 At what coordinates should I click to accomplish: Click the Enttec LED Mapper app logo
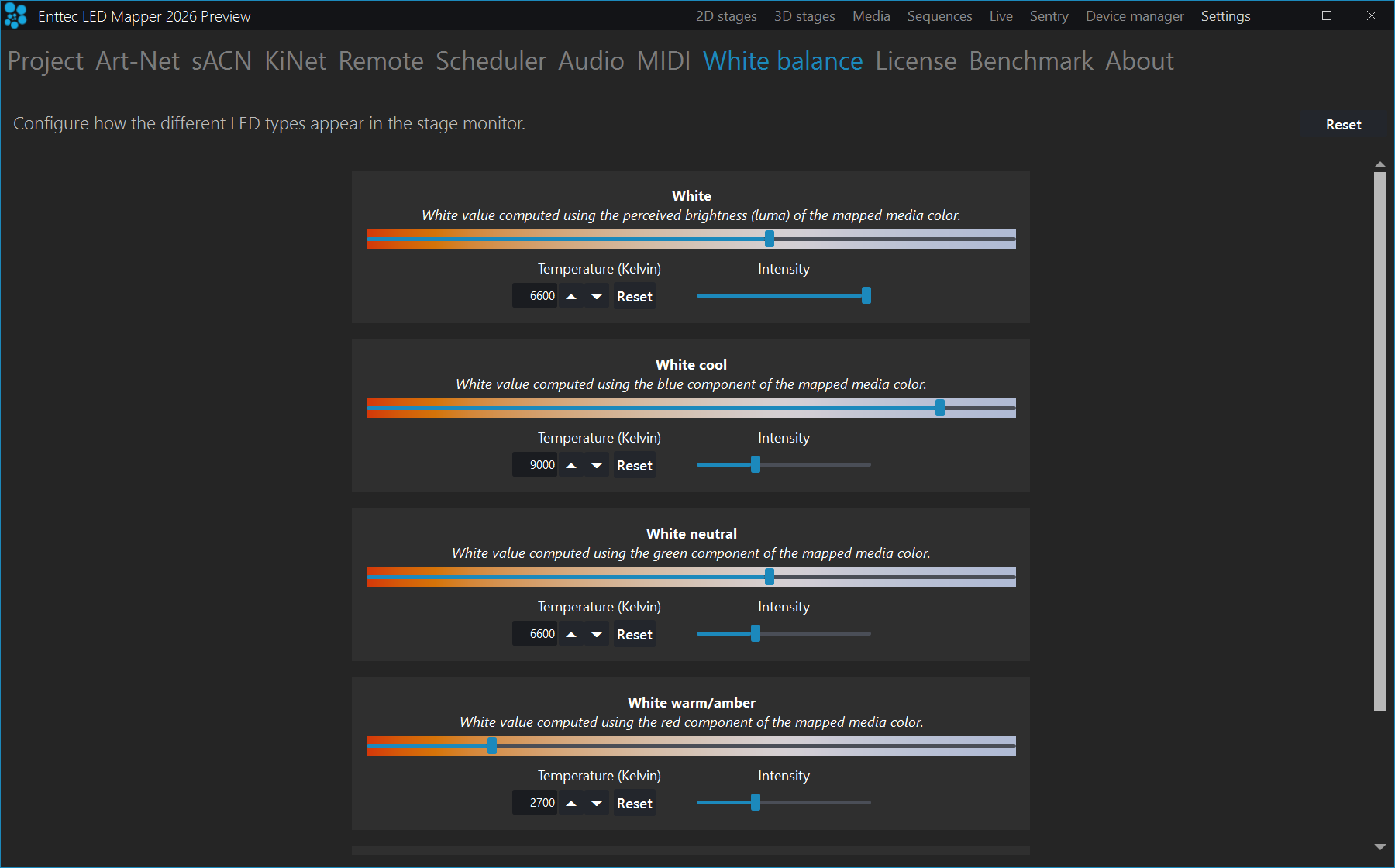coord(15,15)
